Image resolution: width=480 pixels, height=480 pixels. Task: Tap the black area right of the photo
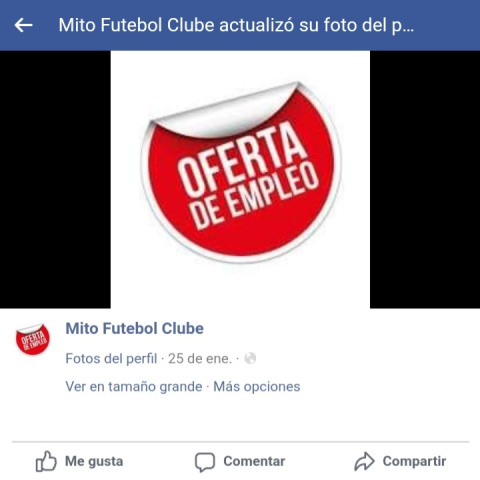pyautogui.click(x=425, y=179)
